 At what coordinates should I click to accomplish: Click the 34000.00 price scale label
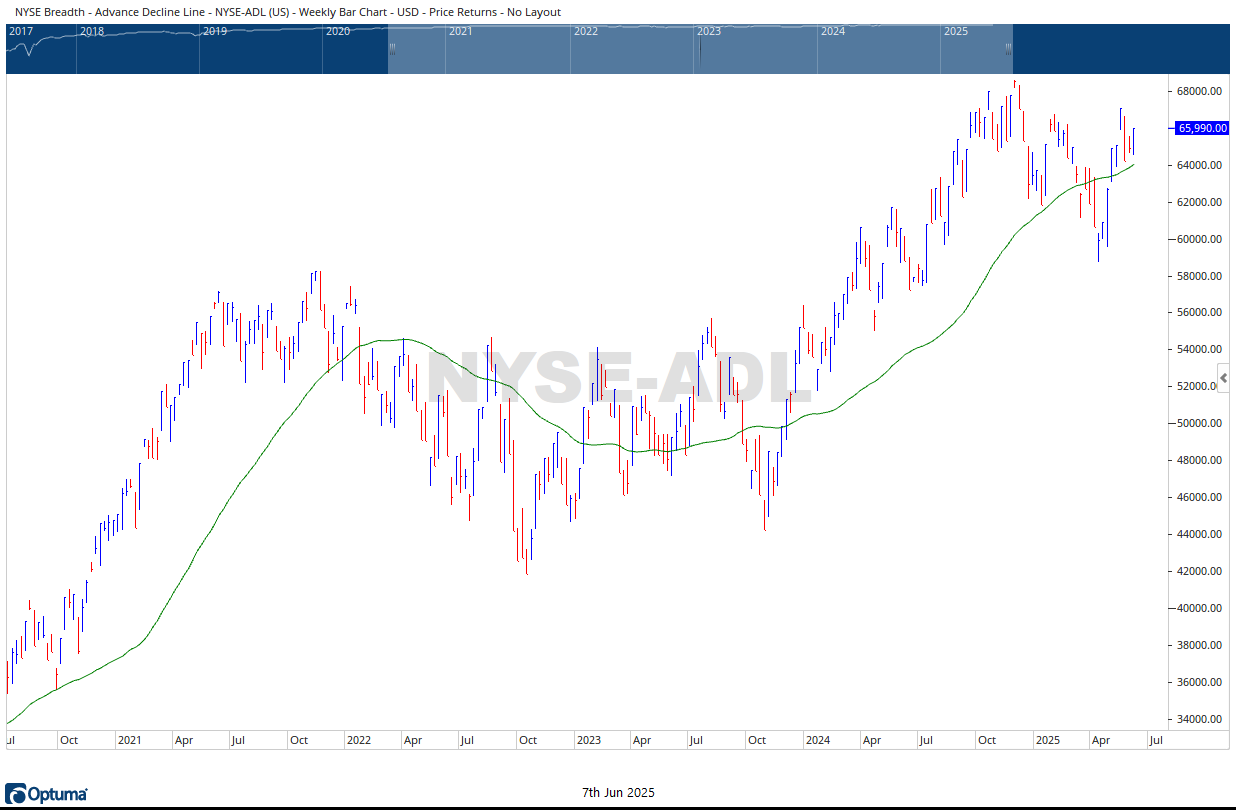coord(1199,719)
